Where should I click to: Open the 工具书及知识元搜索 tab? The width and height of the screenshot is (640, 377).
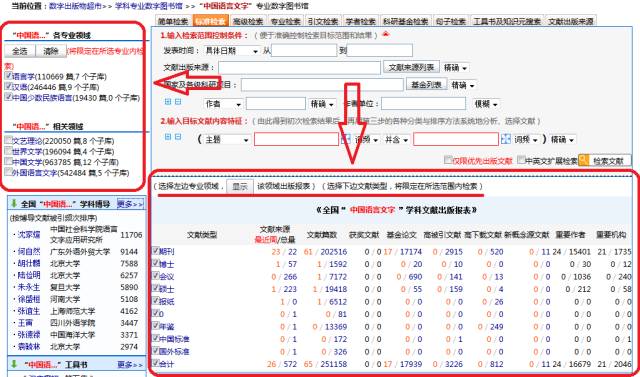[x=507, y=21]
